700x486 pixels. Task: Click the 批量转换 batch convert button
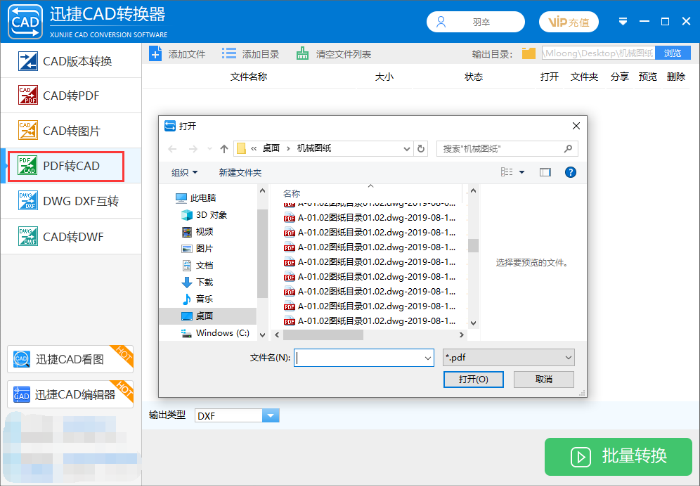coord(618,457)
